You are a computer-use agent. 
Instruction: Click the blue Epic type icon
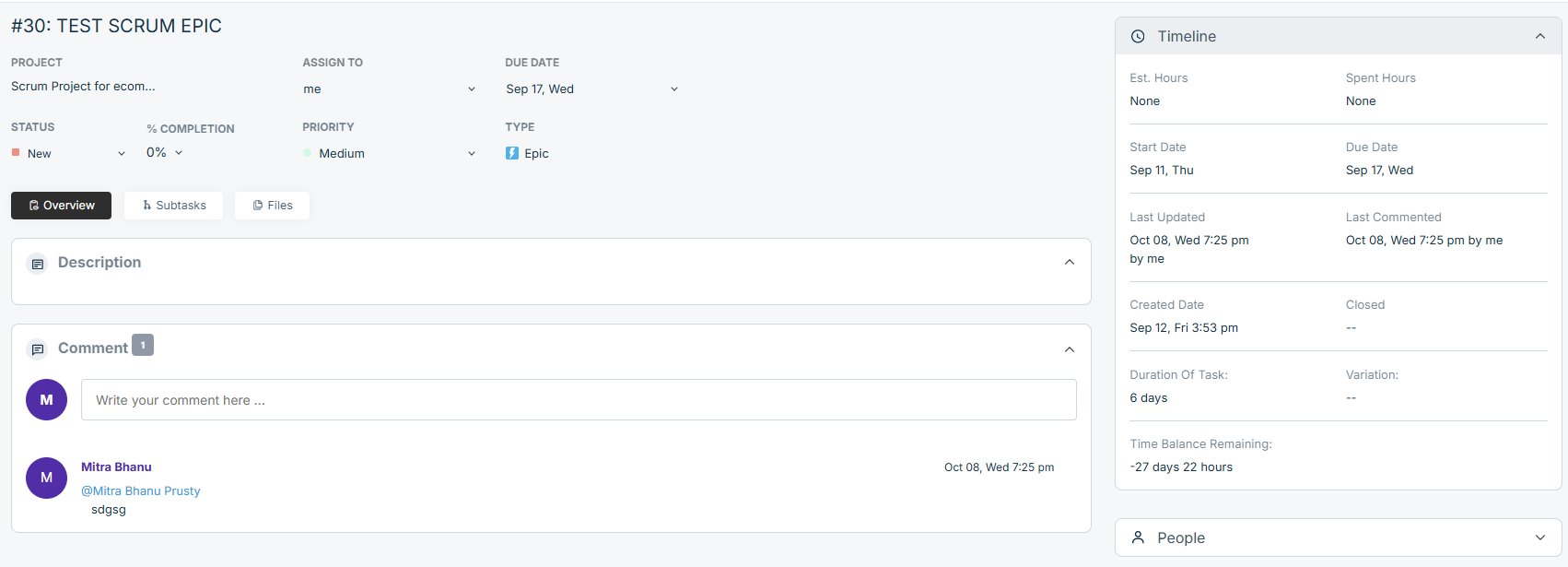click(x=512, y=153)
